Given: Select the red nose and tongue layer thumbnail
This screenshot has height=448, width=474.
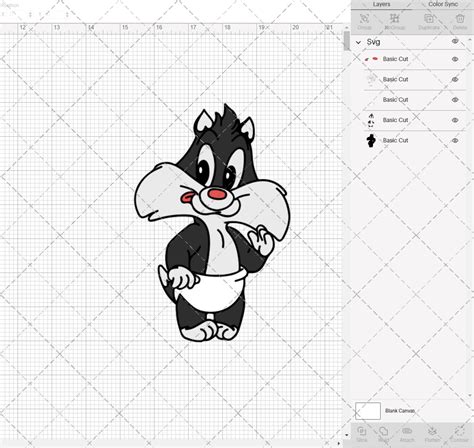Looking at the screenshot, I should pyautogui.click(x=371, y=59).
